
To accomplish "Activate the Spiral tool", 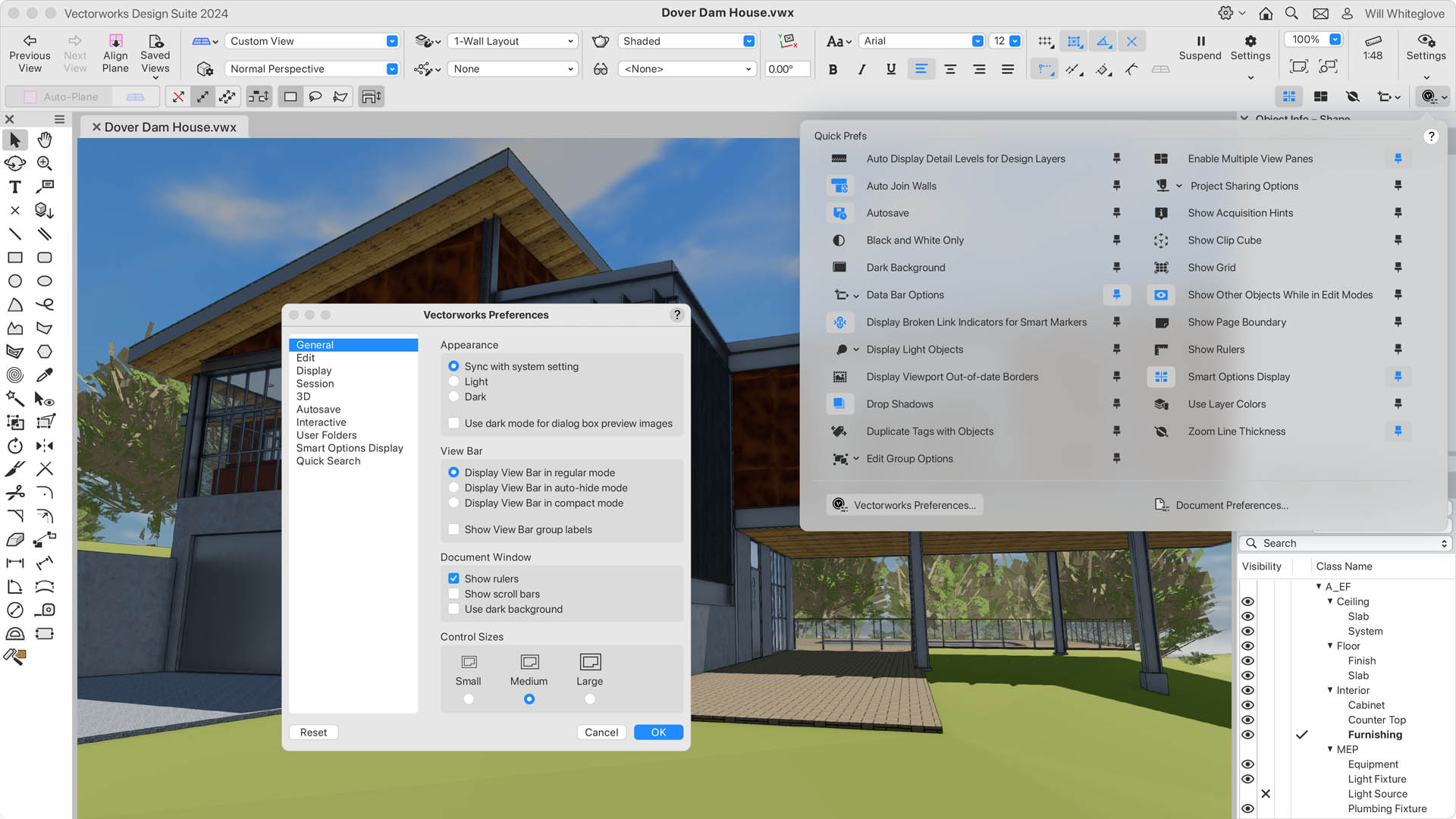I will click(x=14, y=375).
